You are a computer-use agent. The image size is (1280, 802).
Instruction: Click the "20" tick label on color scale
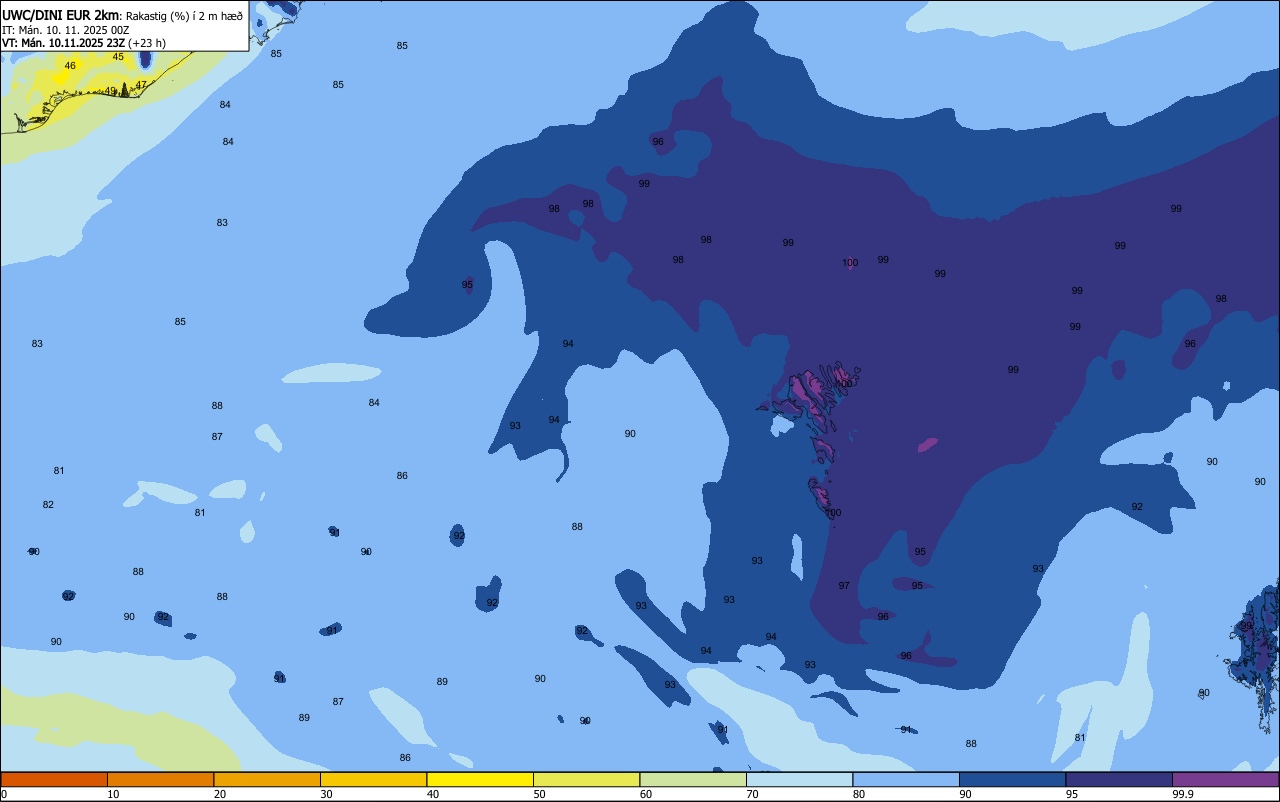pyautogui.click(x=220, y=794)
